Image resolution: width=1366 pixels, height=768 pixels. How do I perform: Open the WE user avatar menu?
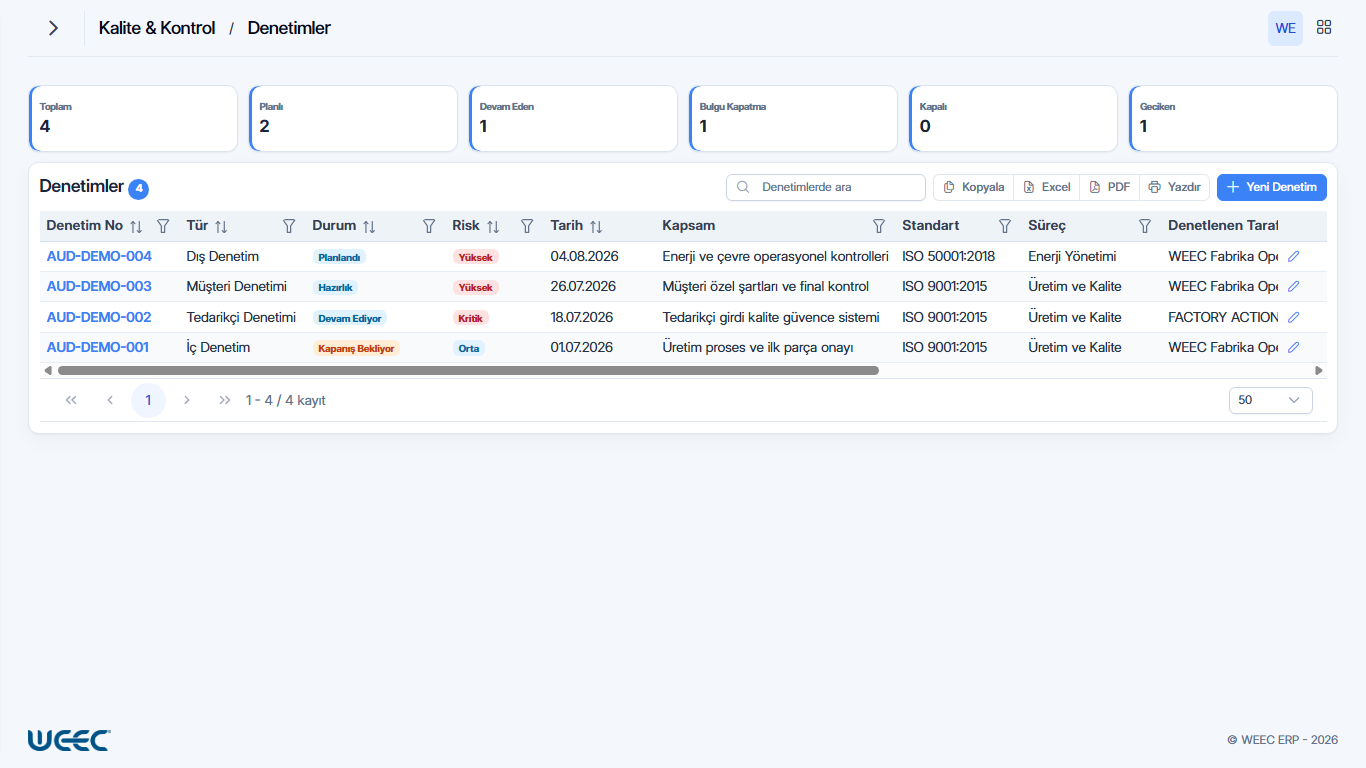pyautogui.click(x=1286, y=28)
